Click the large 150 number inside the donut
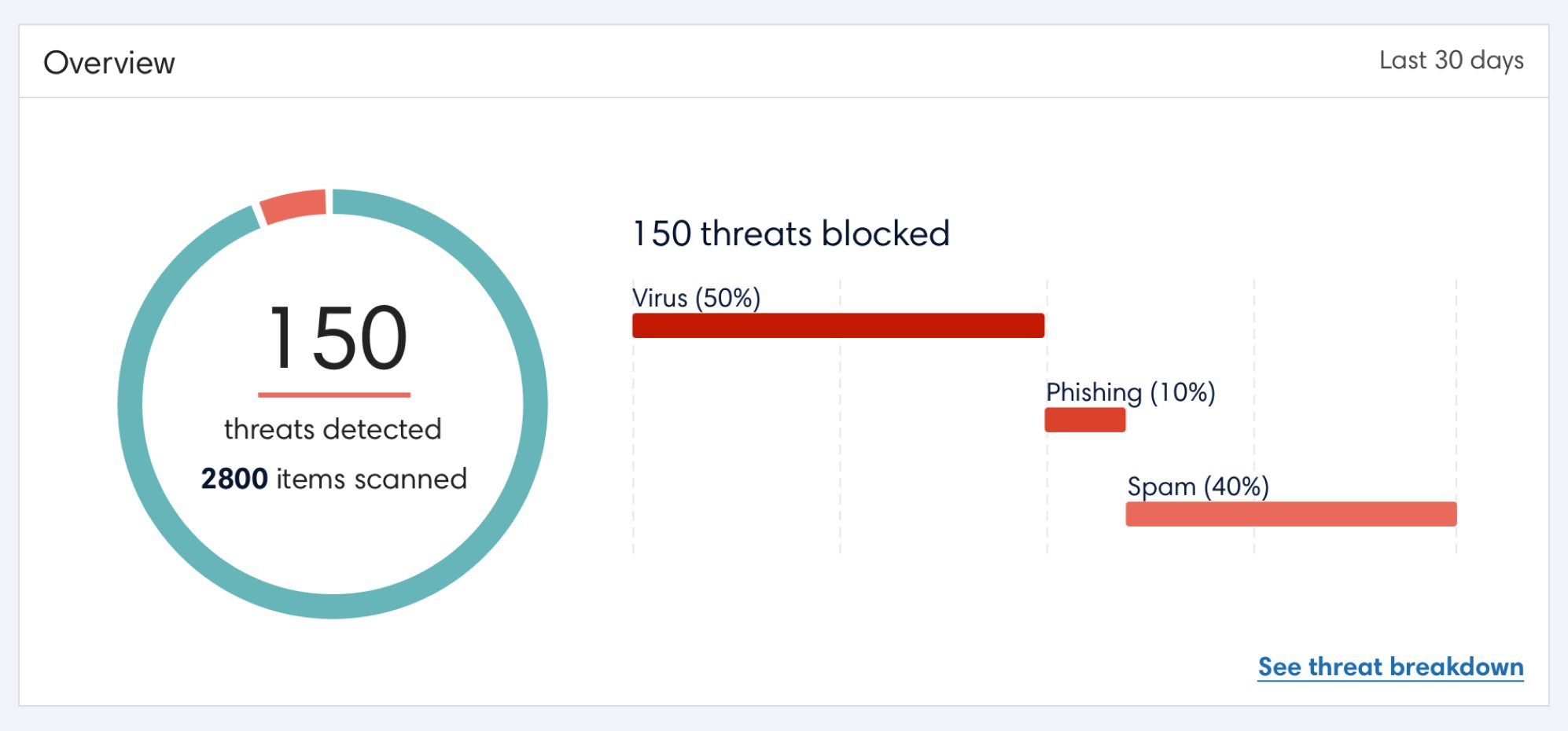 point(337,338)
